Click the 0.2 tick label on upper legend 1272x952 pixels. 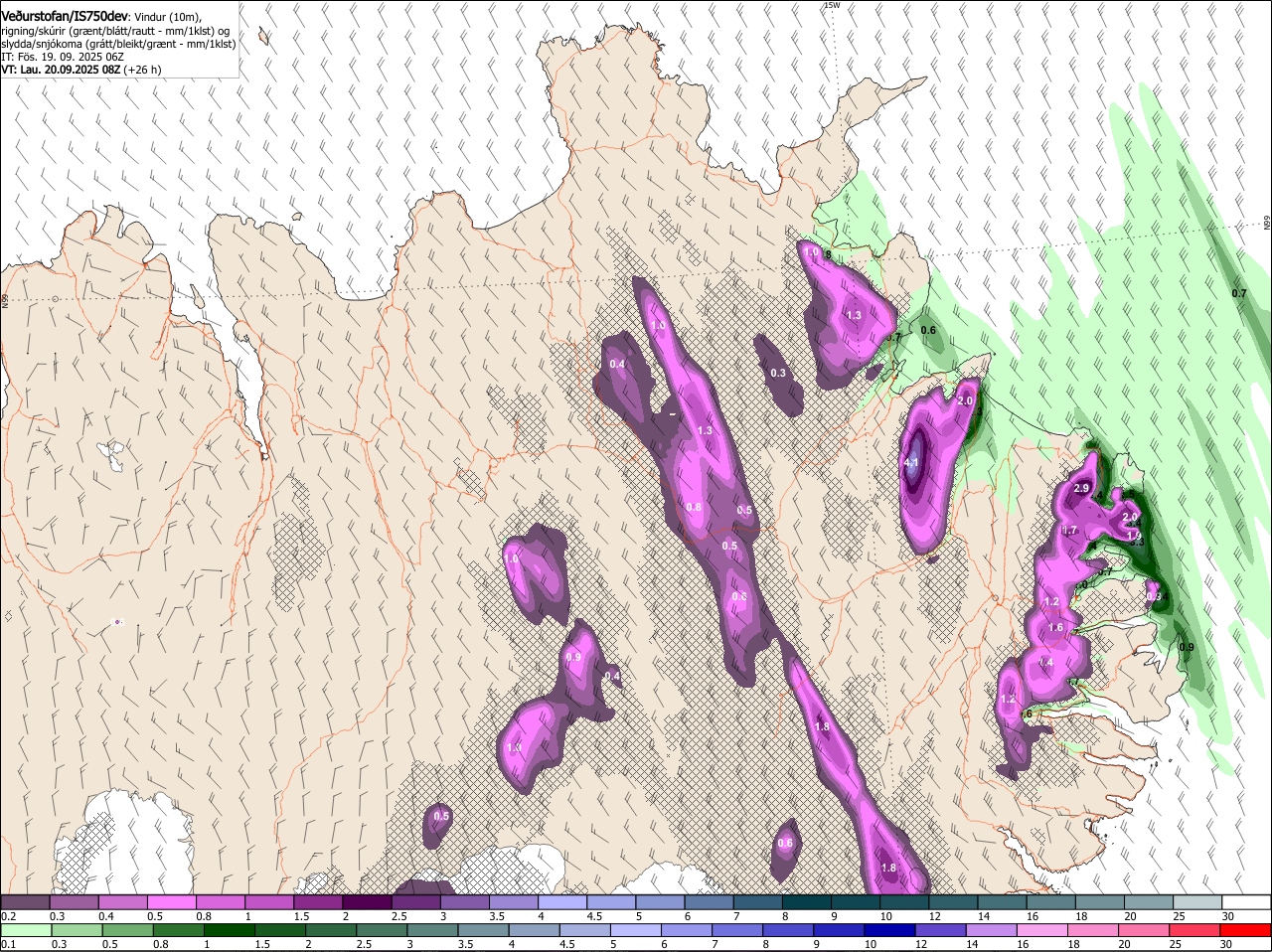point(7,916)
